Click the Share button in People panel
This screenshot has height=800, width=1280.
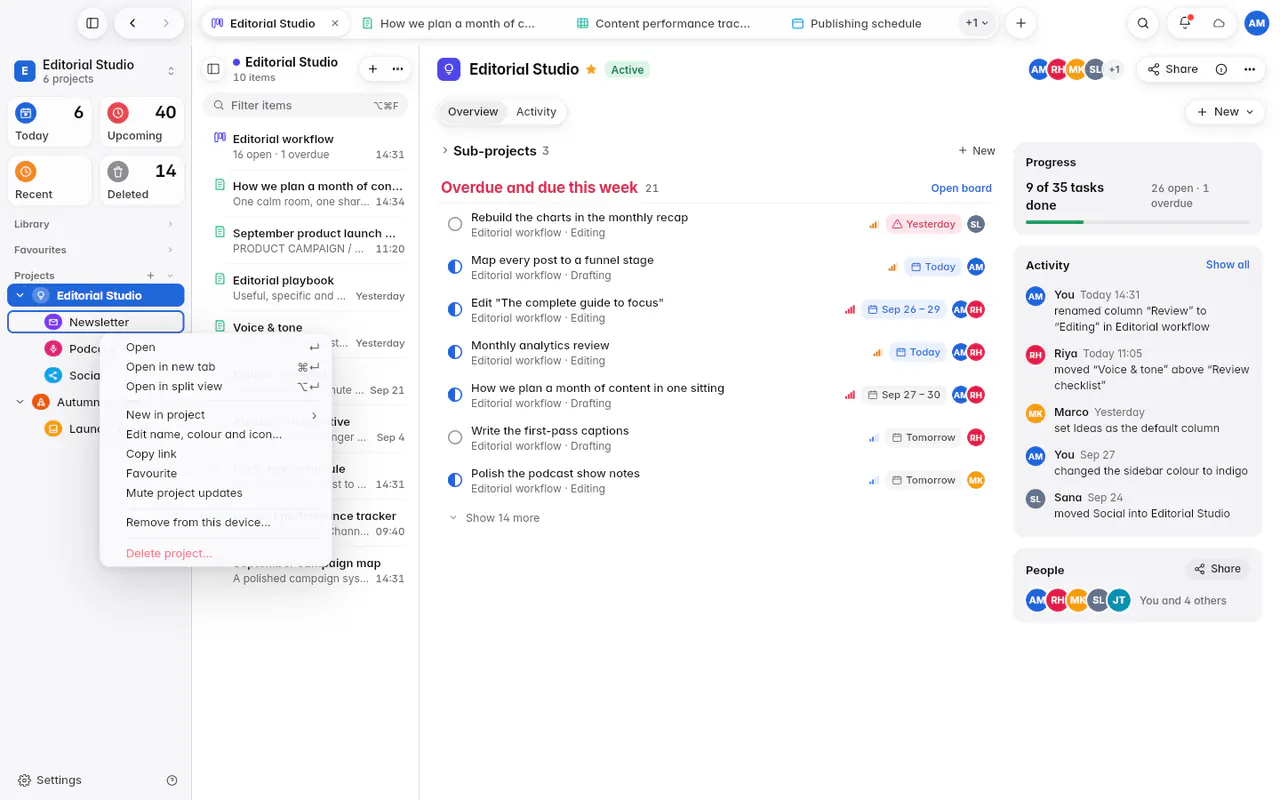[1217, 569]
